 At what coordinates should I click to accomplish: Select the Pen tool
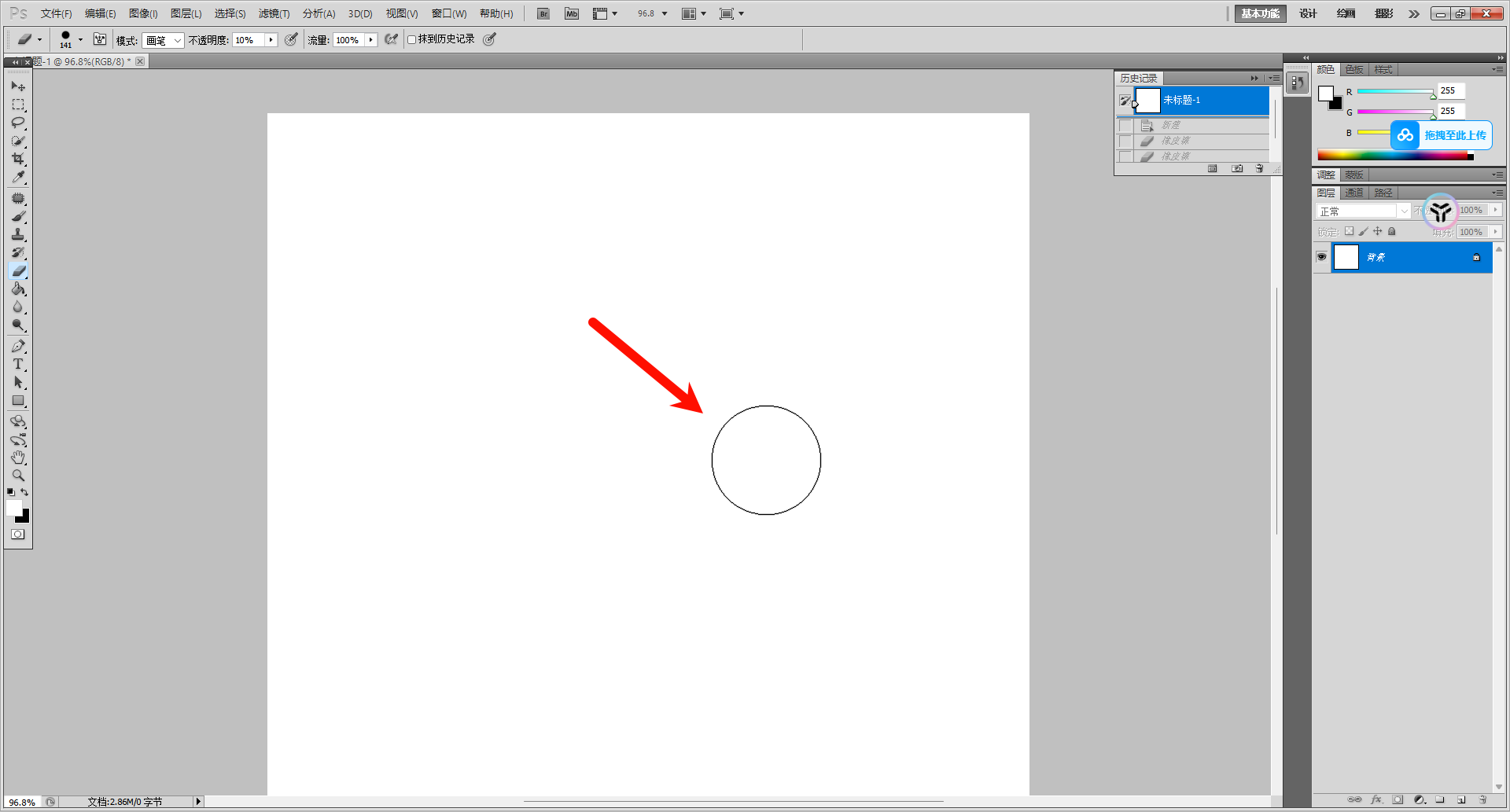pos(18,346)
